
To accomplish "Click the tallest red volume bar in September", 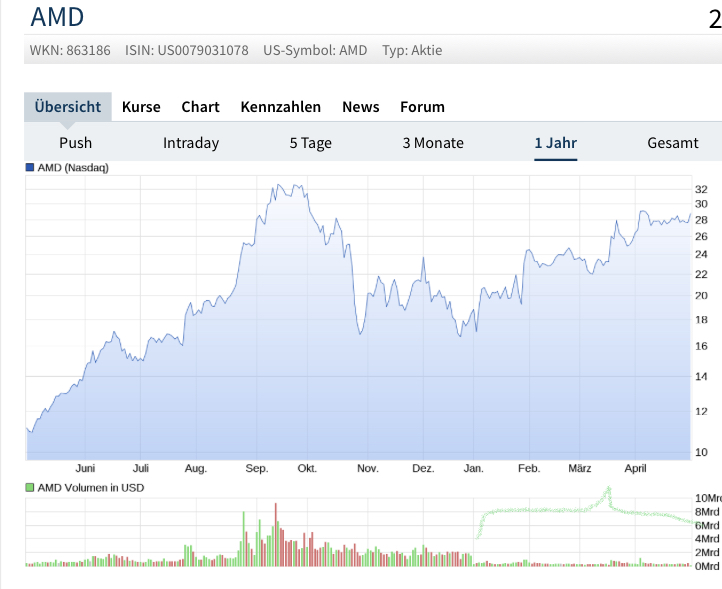I will tap(276, 534).
